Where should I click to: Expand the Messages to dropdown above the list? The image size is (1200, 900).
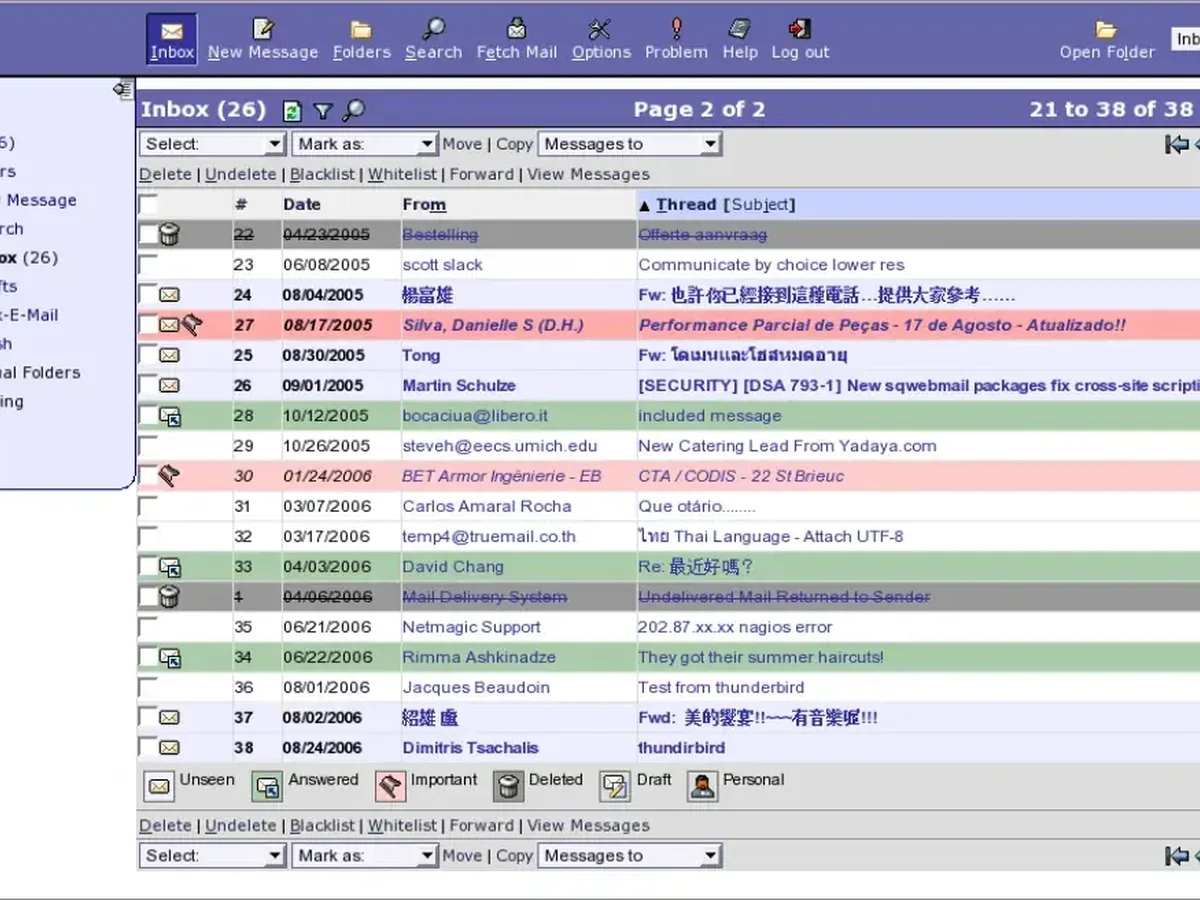pyautogui.click(x=630, y=144)
